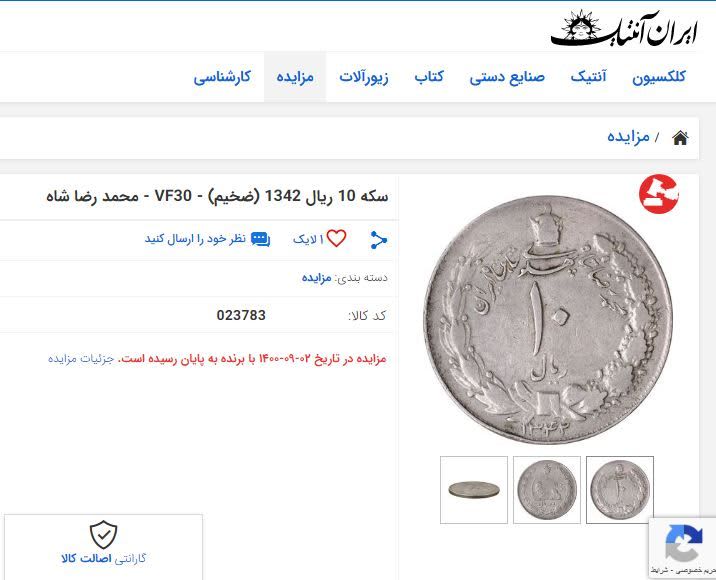The image size is (716, 580).
Task: Like the coin with the heart icon
Action: coord(337,238)
